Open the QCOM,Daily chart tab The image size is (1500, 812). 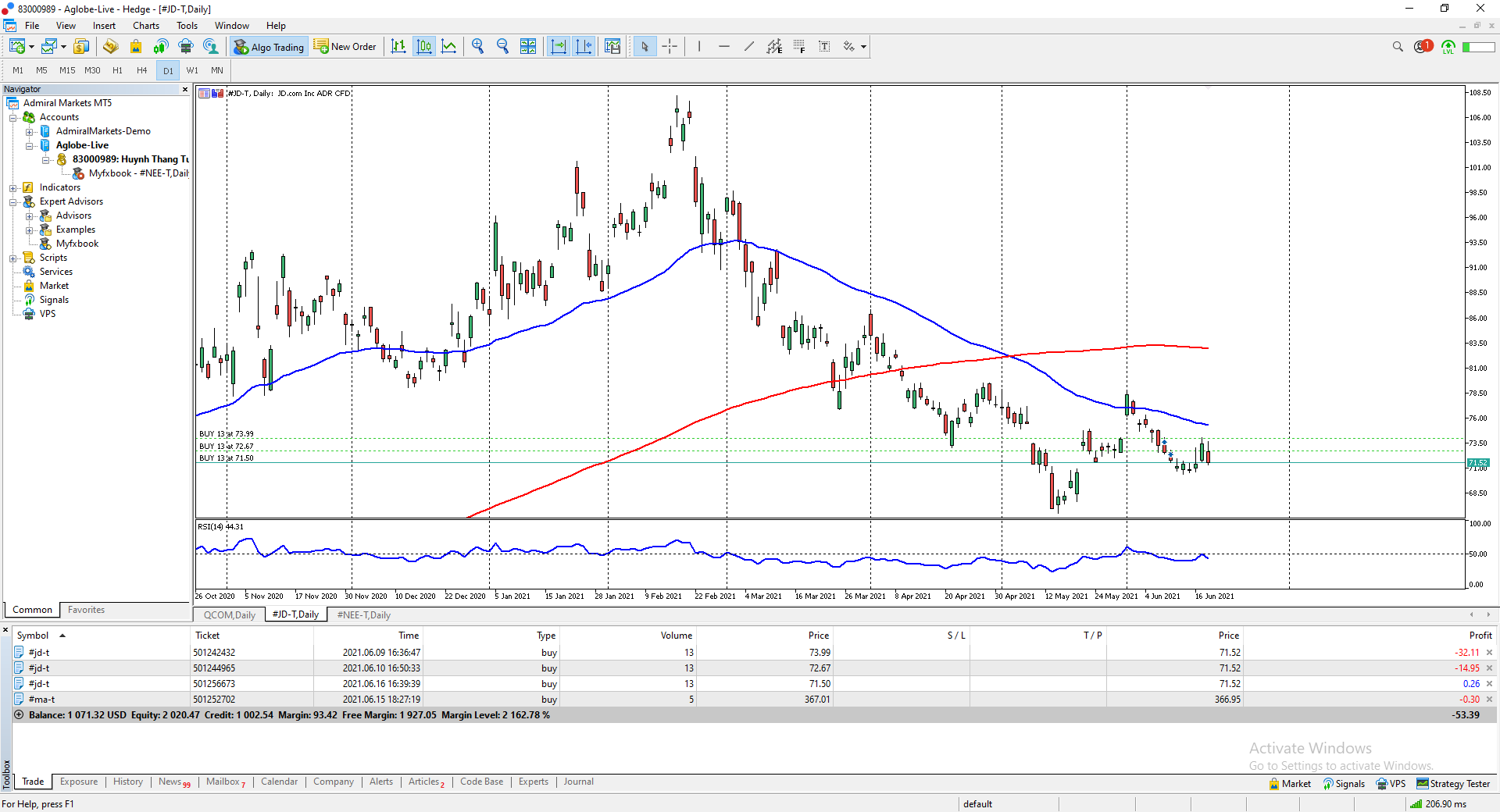(229, 615)
